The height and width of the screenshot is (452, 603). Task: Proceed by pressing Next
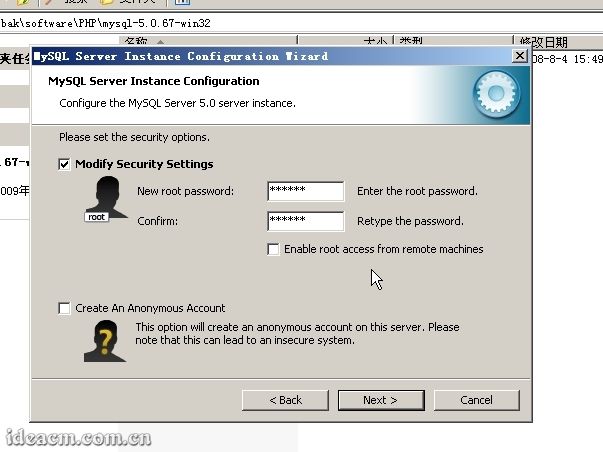coord(380,400)
